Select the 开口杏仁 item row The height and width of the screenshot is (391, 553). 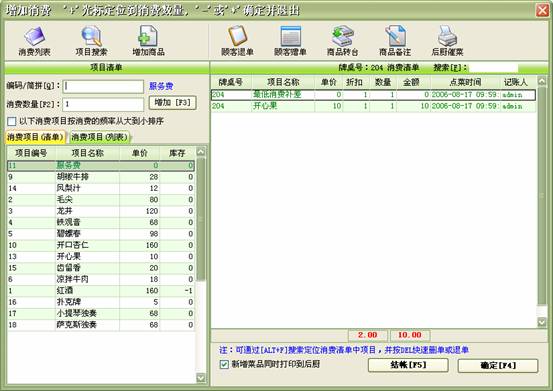(x=101, y=245)
